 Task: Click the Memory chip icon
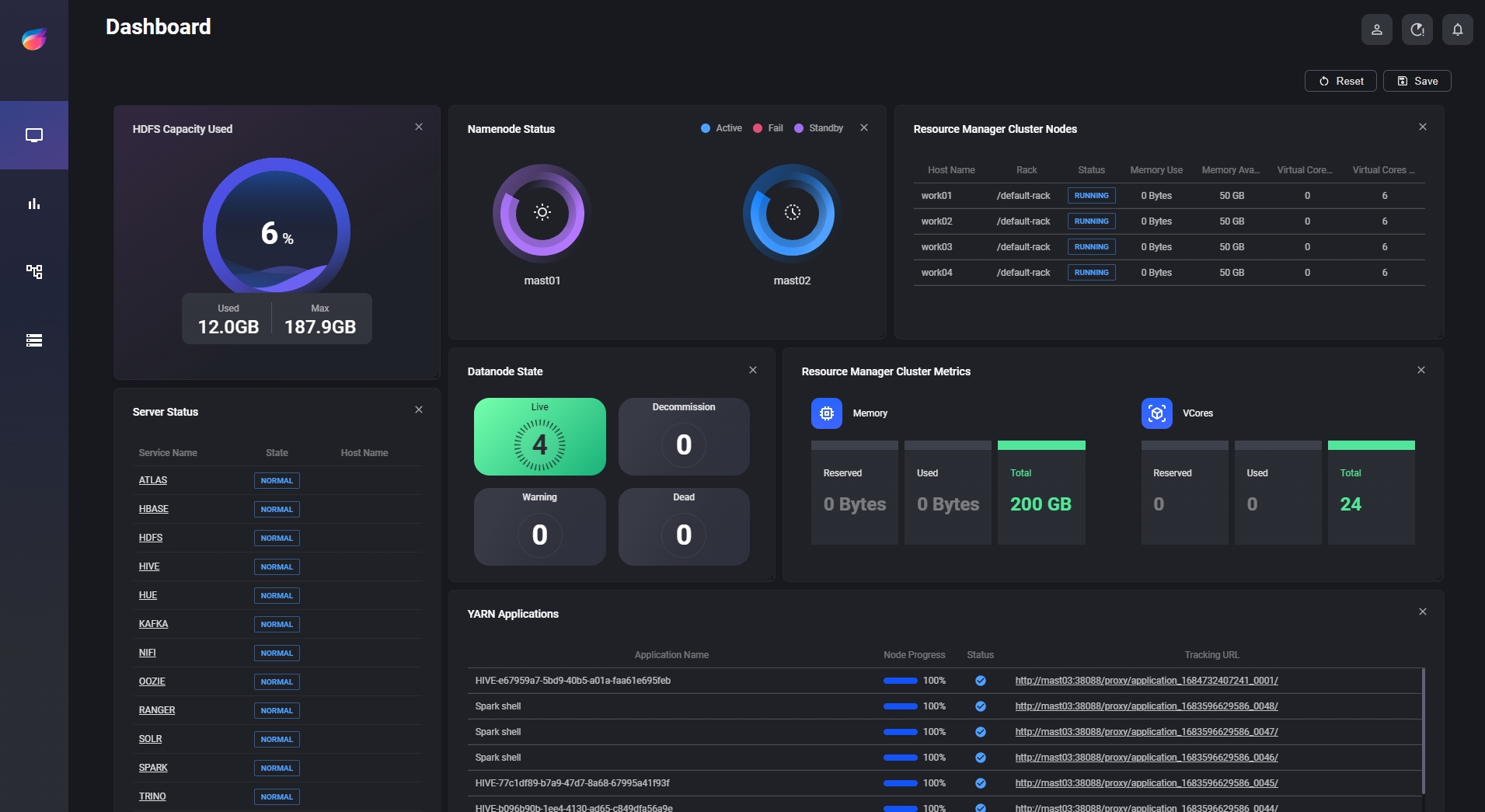click(x=826, y=413)
